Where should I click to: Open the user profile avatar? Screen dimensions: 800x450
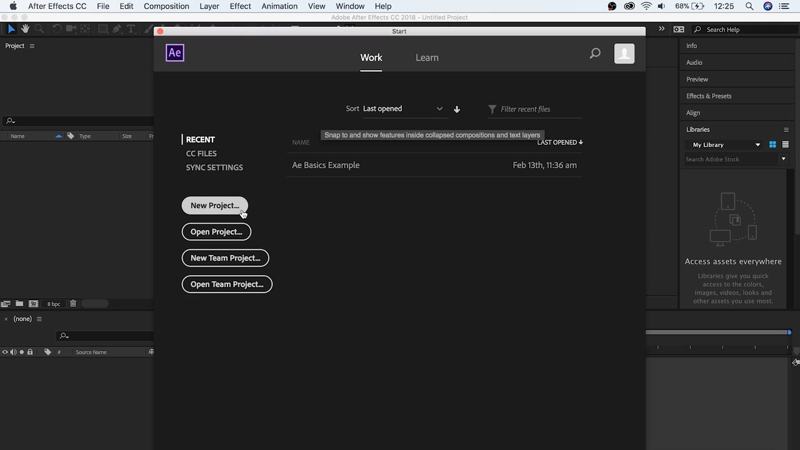(x=624, y=54)
